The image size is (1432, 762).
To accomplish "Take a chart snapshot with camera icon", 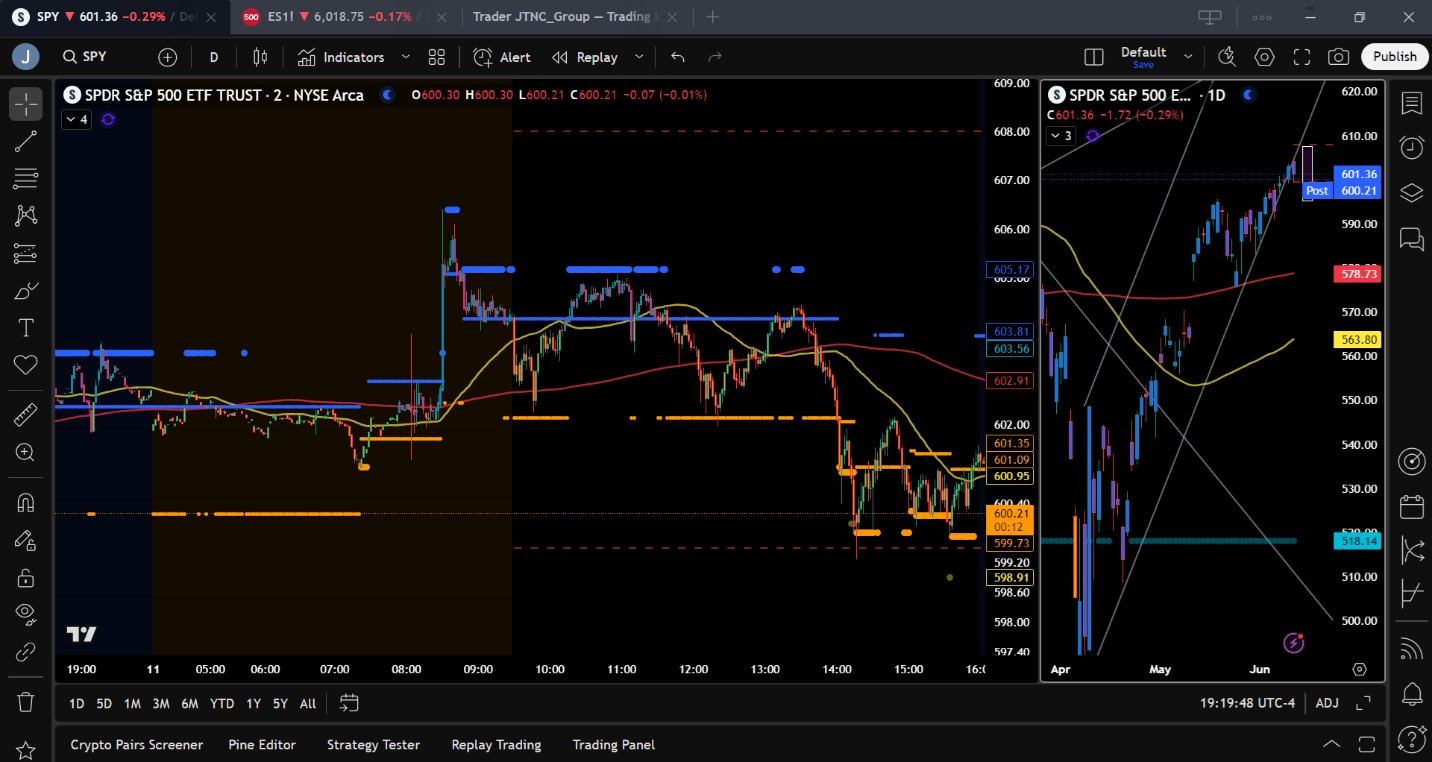I will pyautogui.click(x=1339, y=57).
